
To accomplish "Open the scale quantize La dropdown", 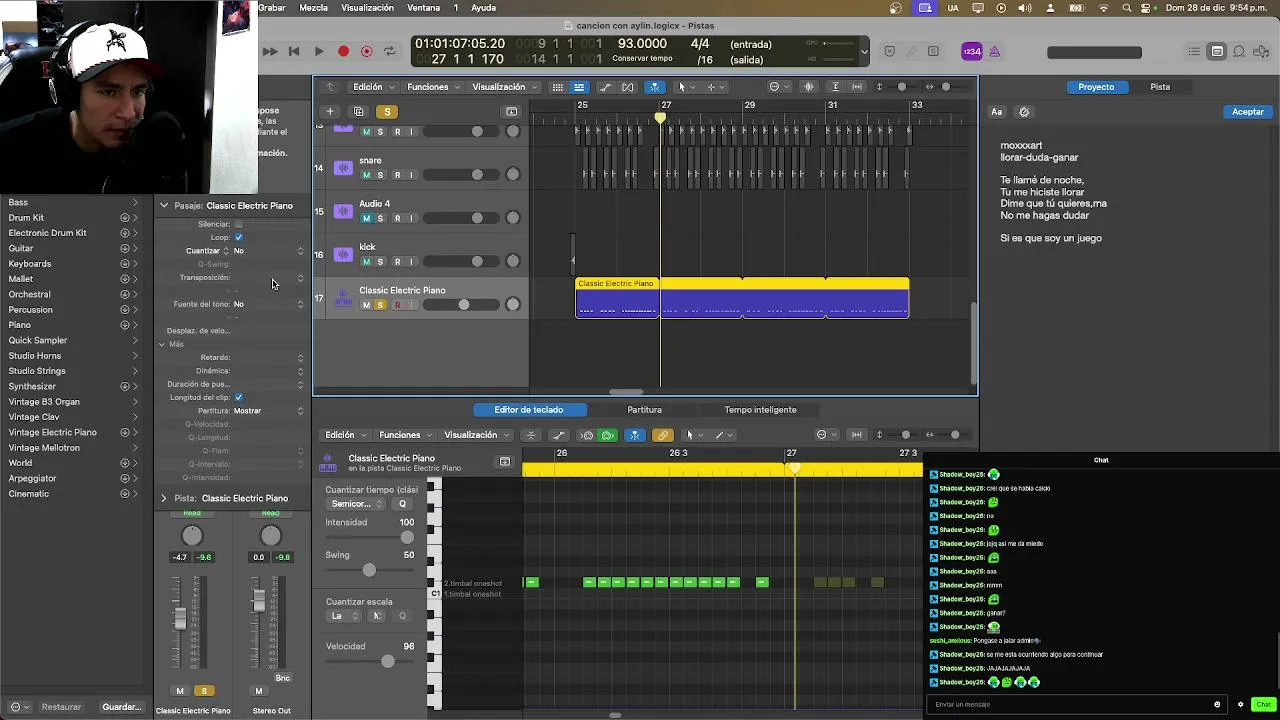I will click(x=343, y=616).
